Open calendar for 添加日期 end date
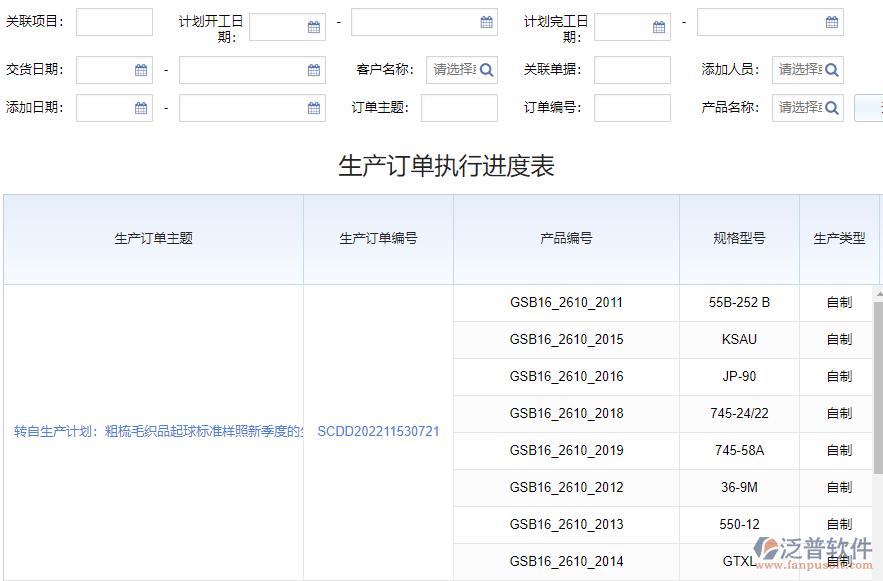Viewport: 883px width, 581px height. pyautogui.click(x=313, y=108)
